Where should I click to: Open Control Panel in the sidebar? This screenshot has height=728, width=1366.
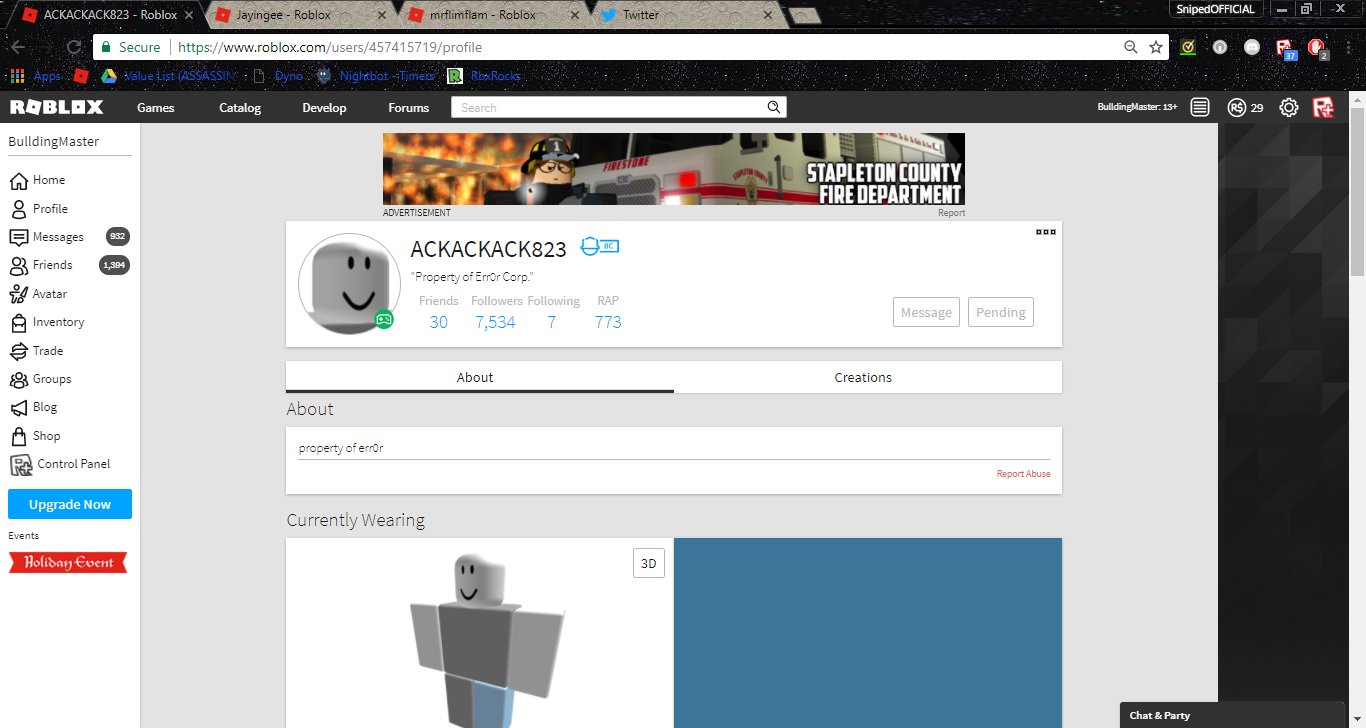coord(73,464)
